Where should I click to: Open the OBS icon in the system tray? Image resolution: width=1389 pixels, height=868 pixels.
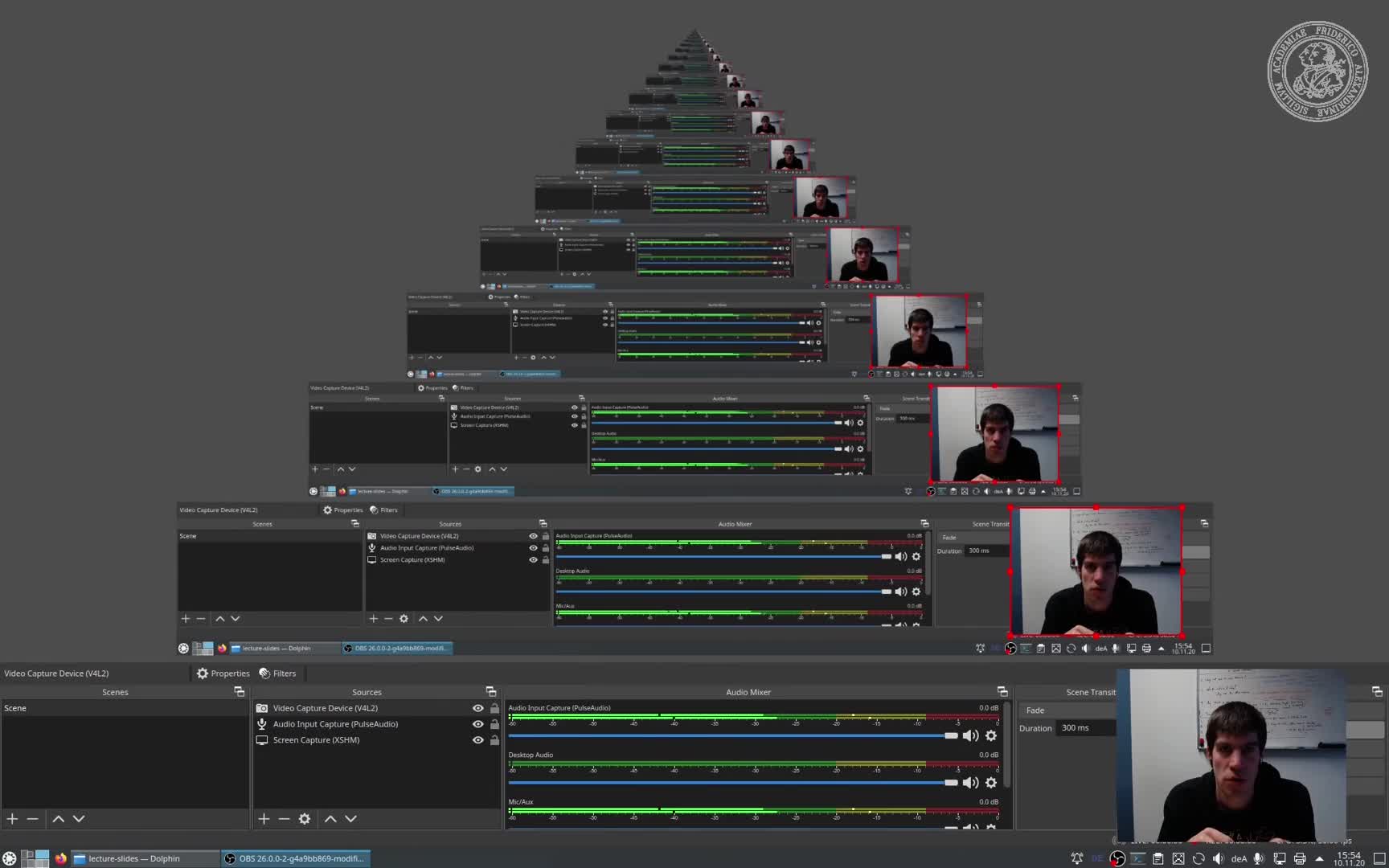[x=1117, y=858]
